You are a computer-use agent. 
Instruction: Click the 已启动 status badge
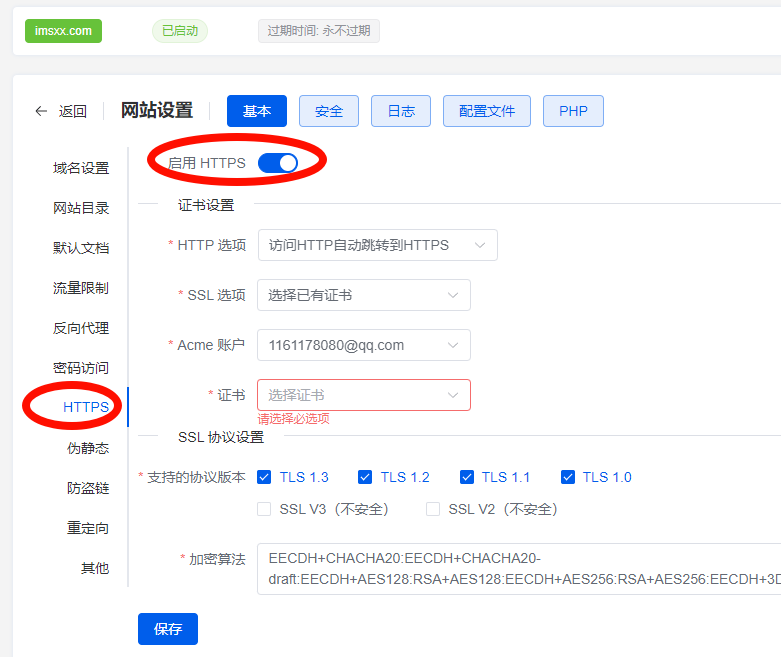(x=180, y=31)
